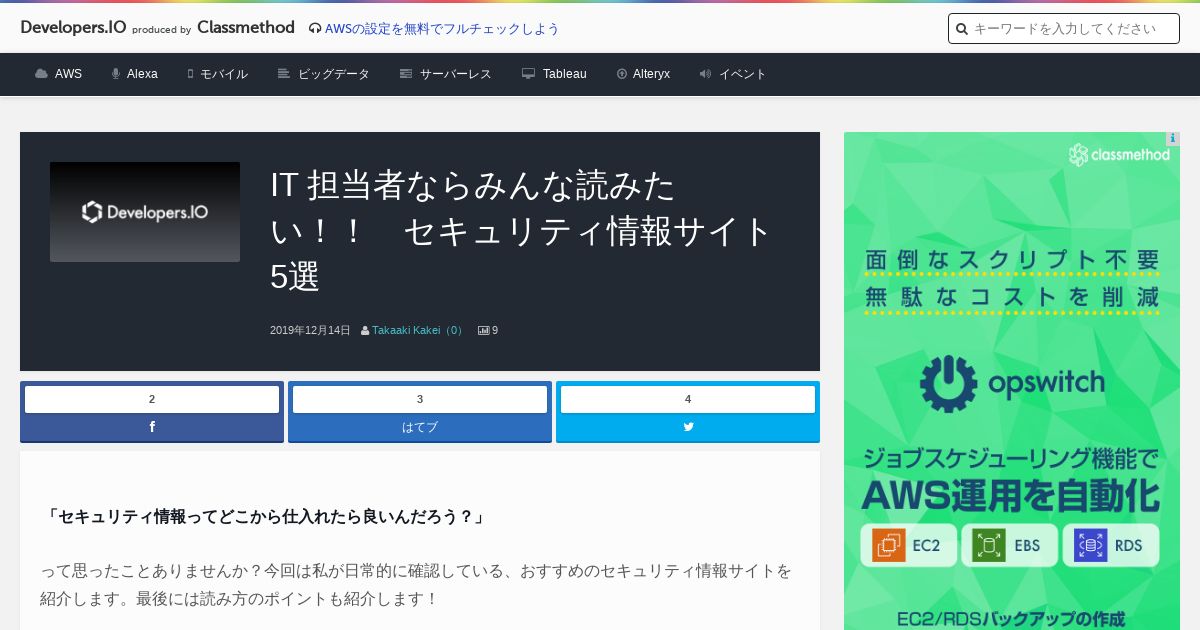Image resolution: width=1200 pixels, height=630 pixels.
Task: Click the EC2 badge in the ad
Action: (909, 546)
